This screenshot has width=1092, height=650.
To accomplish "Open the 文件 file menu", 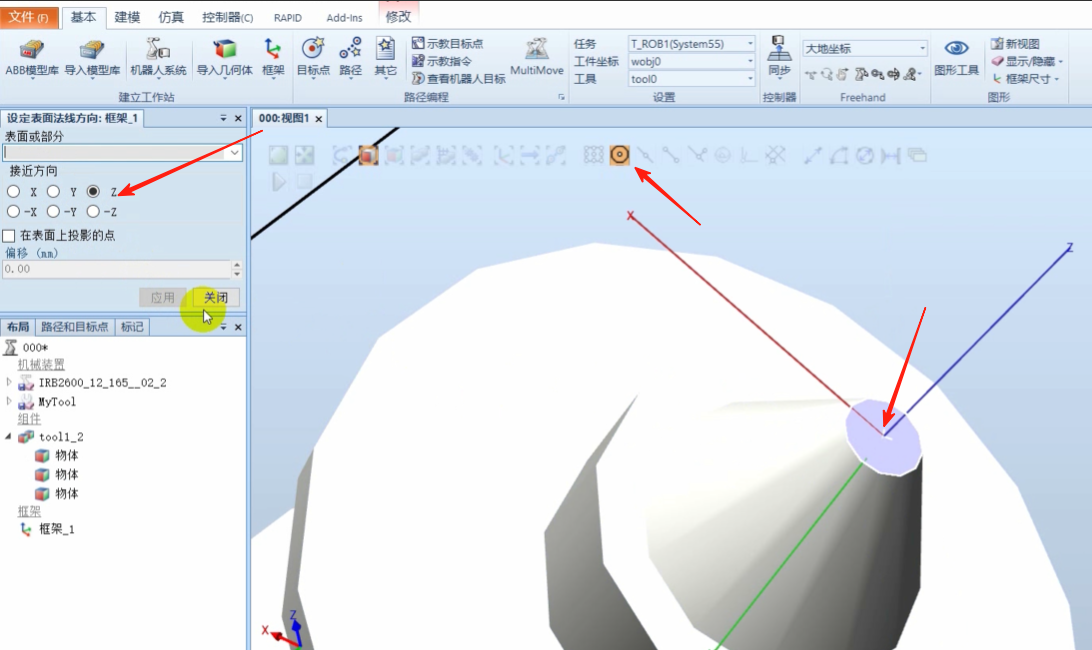I will pos(29,17).
